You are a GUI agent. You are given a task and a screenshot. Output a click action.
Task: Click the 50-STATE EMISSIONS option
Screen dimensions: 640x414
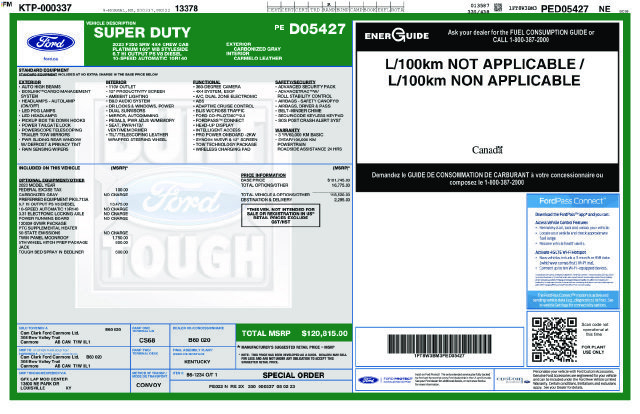(73, 233)
